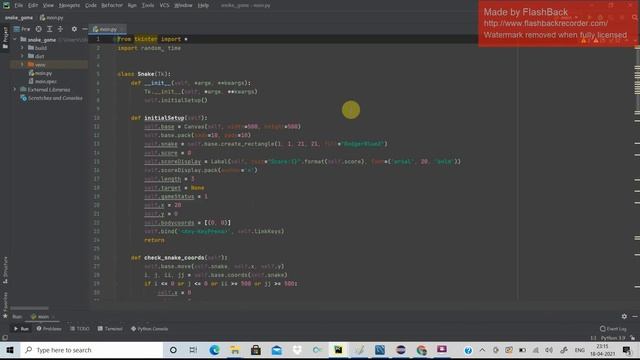Expand External Libraries node

(15, 89)
